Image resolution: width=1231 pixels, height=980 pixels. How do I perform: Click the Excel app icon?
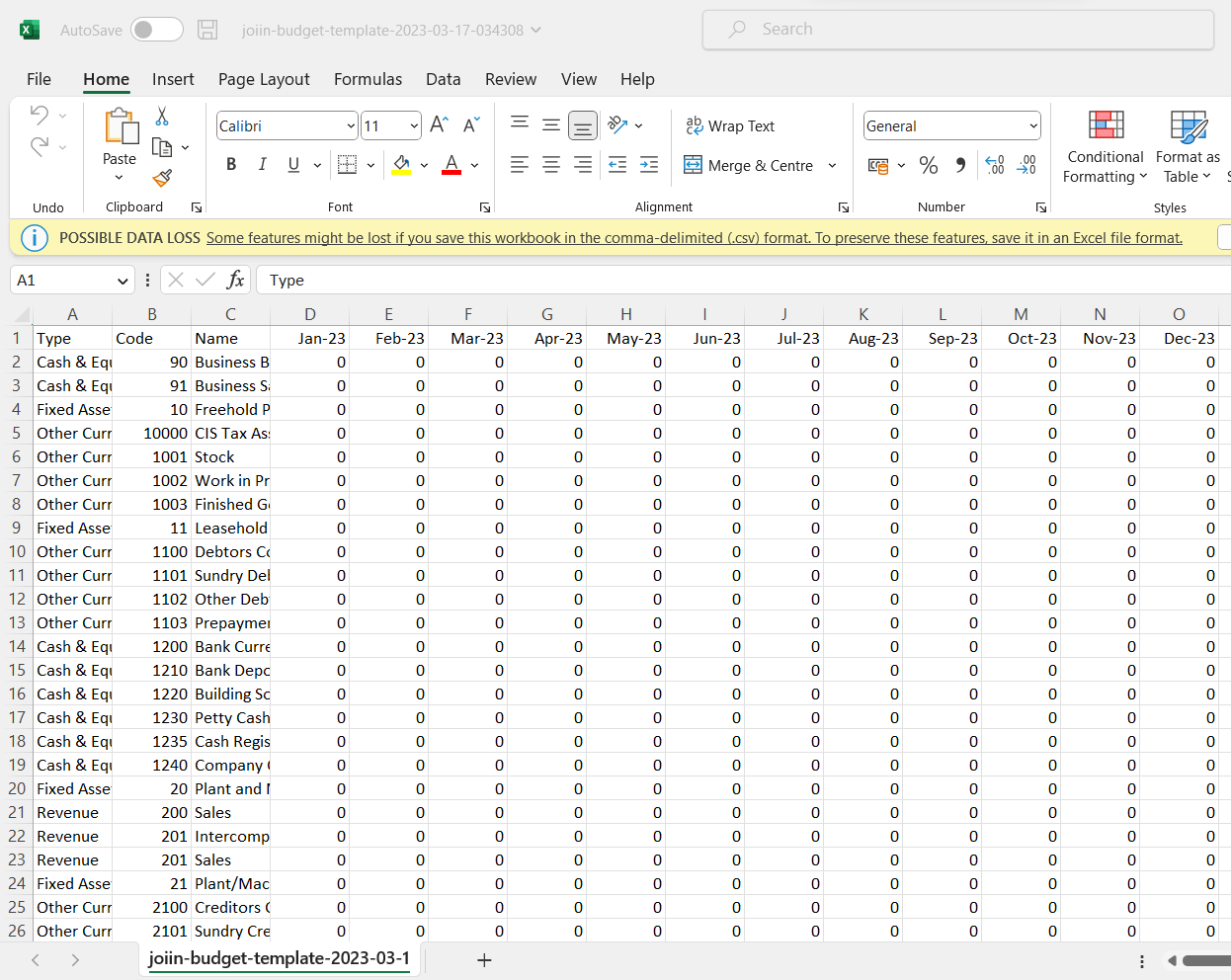pos(30,30)
